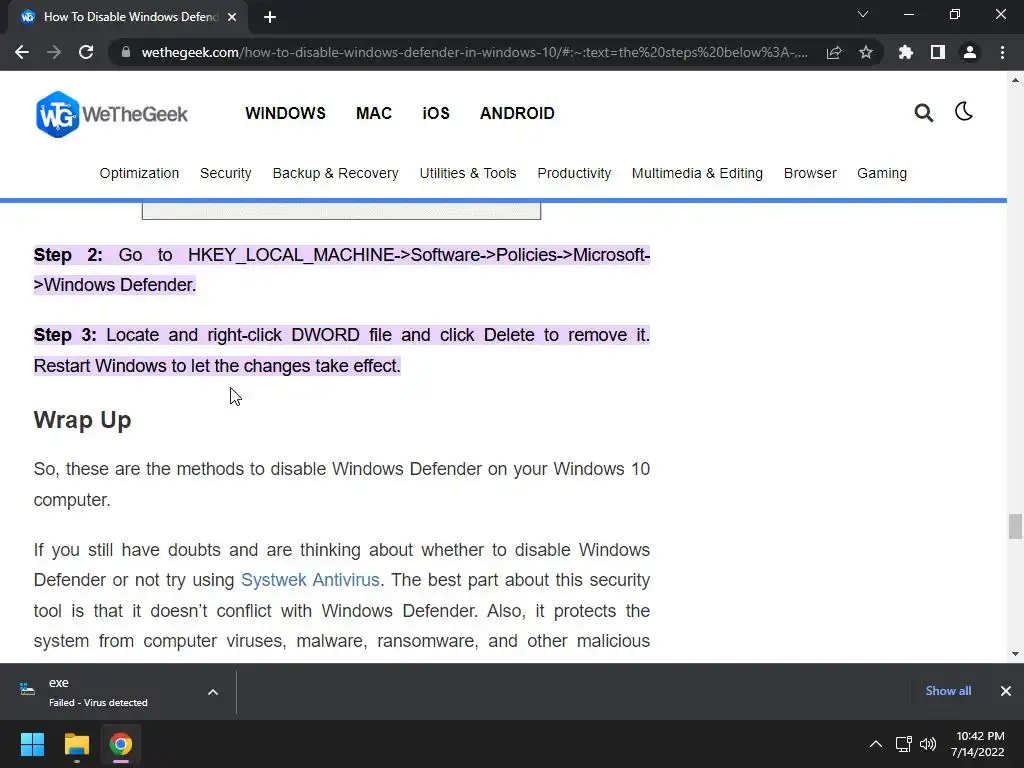Click the address bar URL field
The height and width of the screenshot is (768, 1024).
point(474,52)
